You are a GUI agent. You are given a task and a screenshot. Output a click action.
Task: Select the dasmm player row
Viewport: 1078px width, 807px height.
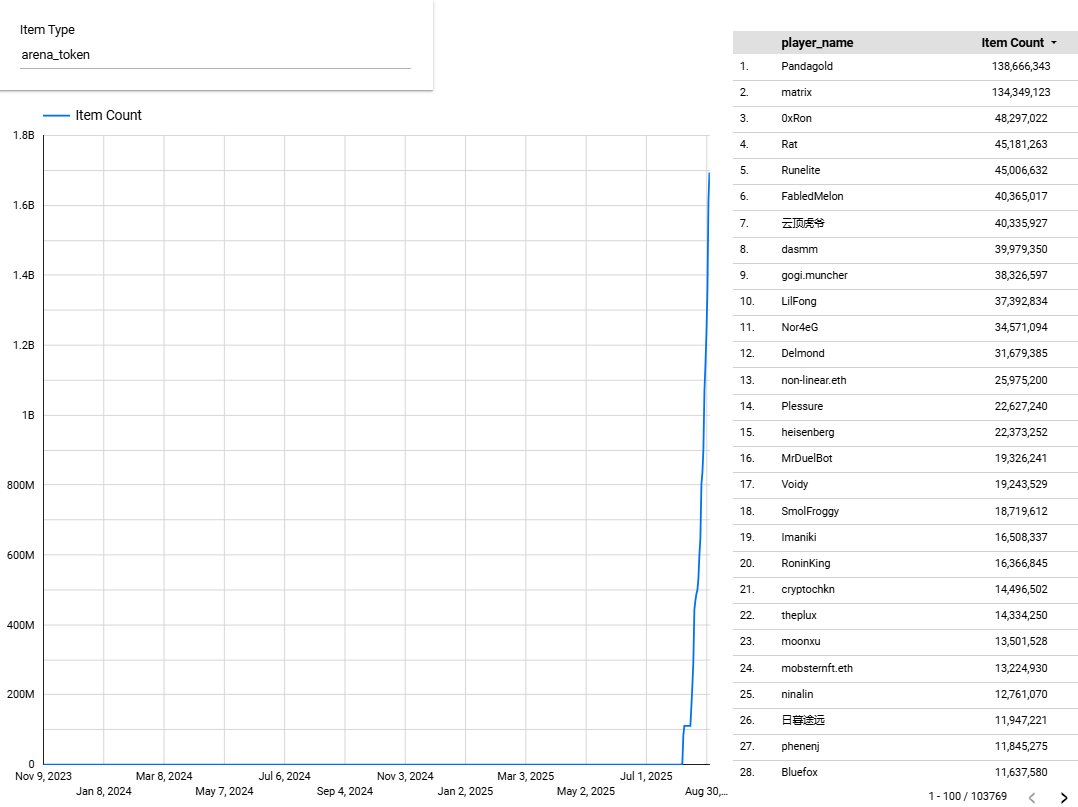coord(905,250)
